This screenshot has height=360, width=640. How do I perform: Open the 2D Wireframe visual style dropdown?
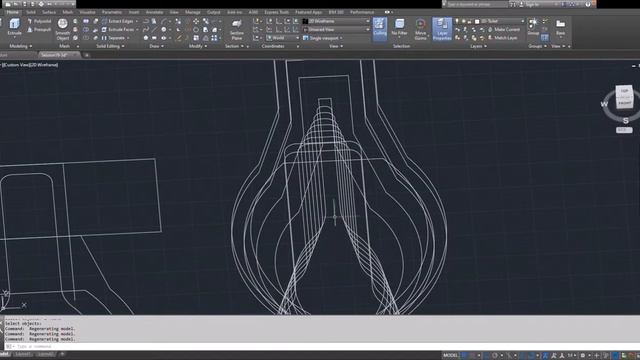click(336, 21)
